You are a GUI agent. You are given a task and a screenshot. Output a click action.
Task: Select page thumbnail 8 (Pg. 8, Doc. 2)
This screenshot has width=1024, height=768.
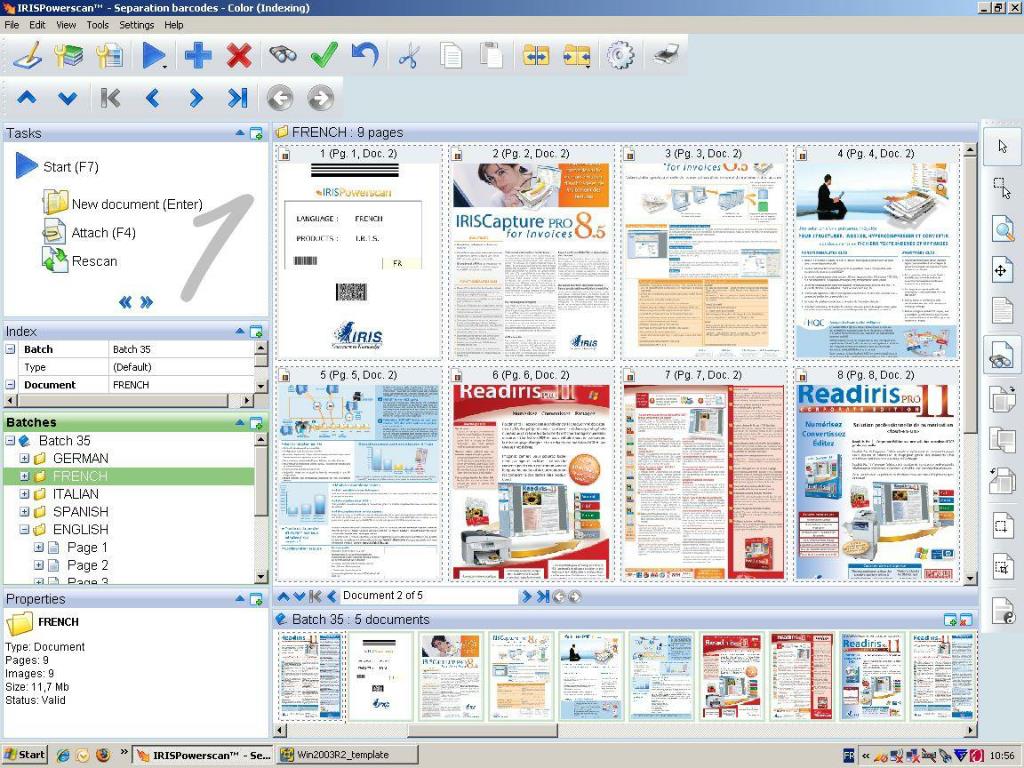pyautogui.click(x=876, y=473)
